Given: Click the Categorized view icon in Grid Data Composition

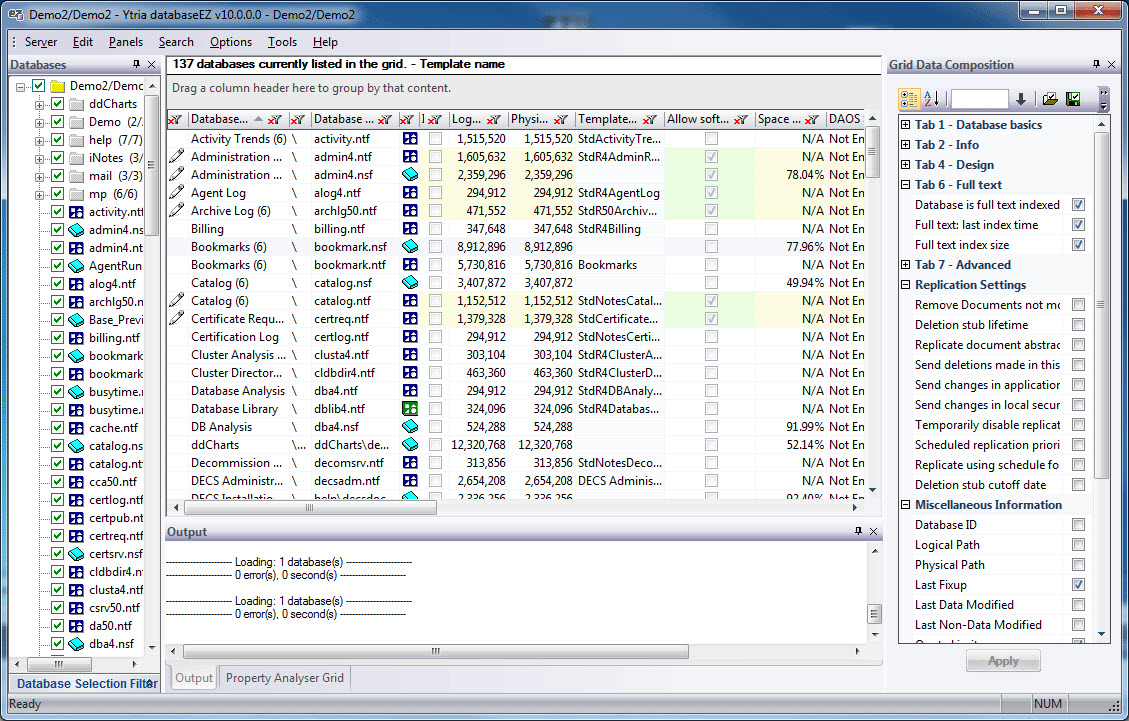Looking at the screenshot, I should [909, 99].
